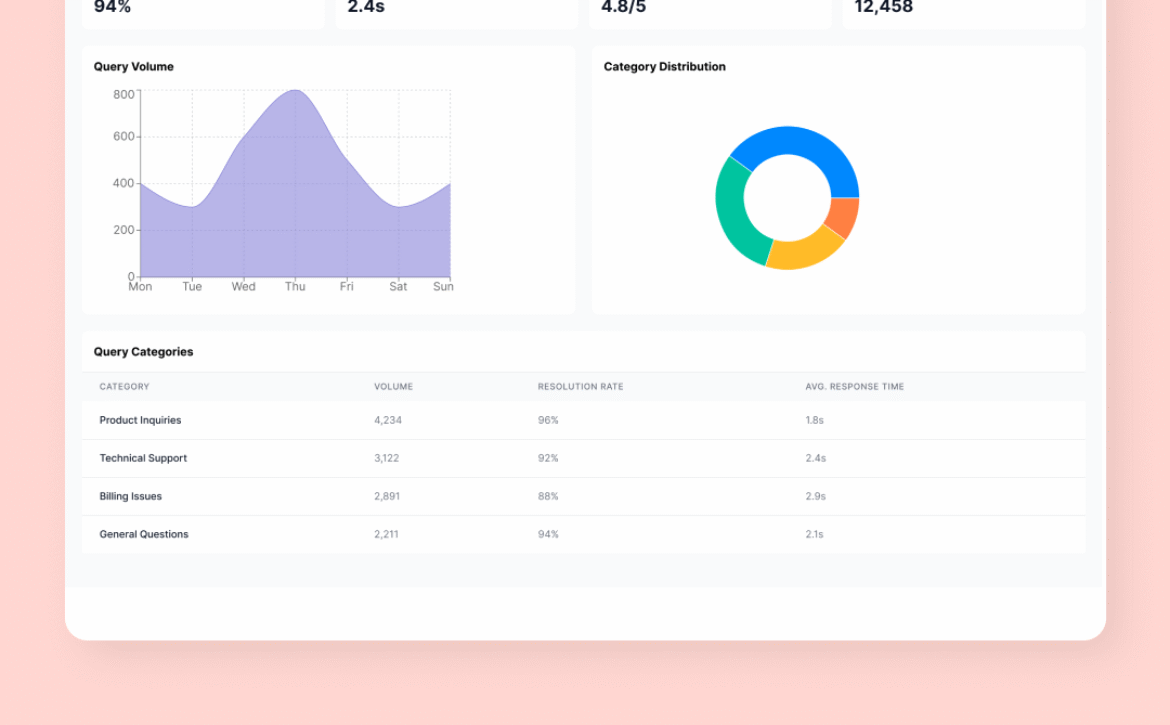
Task: Open the Product Inquiries row
Action: point(140,421)
